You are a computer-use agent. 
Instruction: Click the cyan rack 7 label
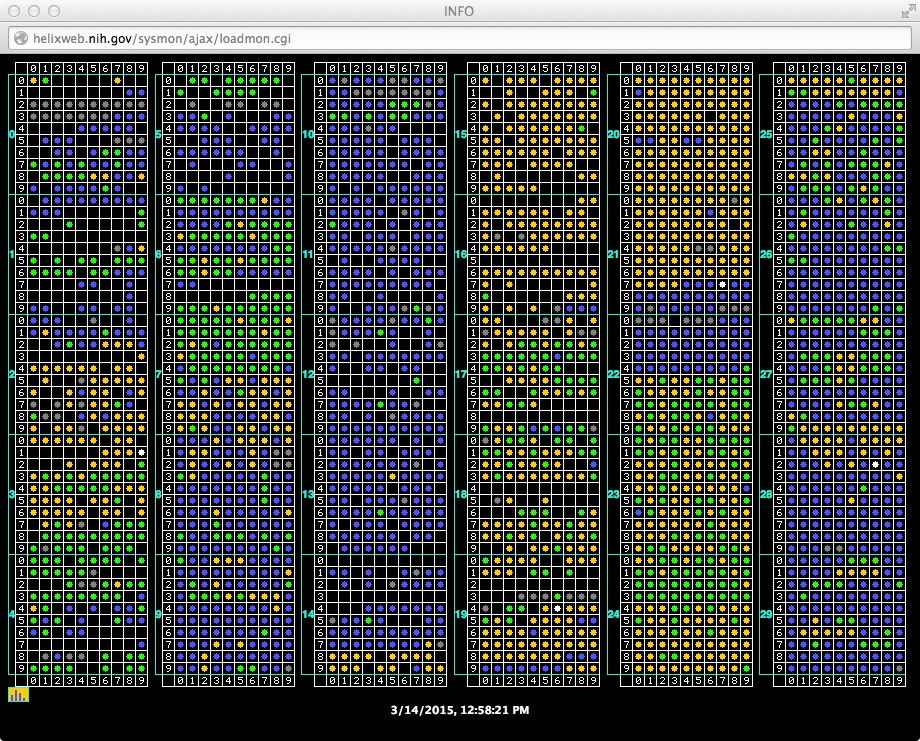pos(158,374)
